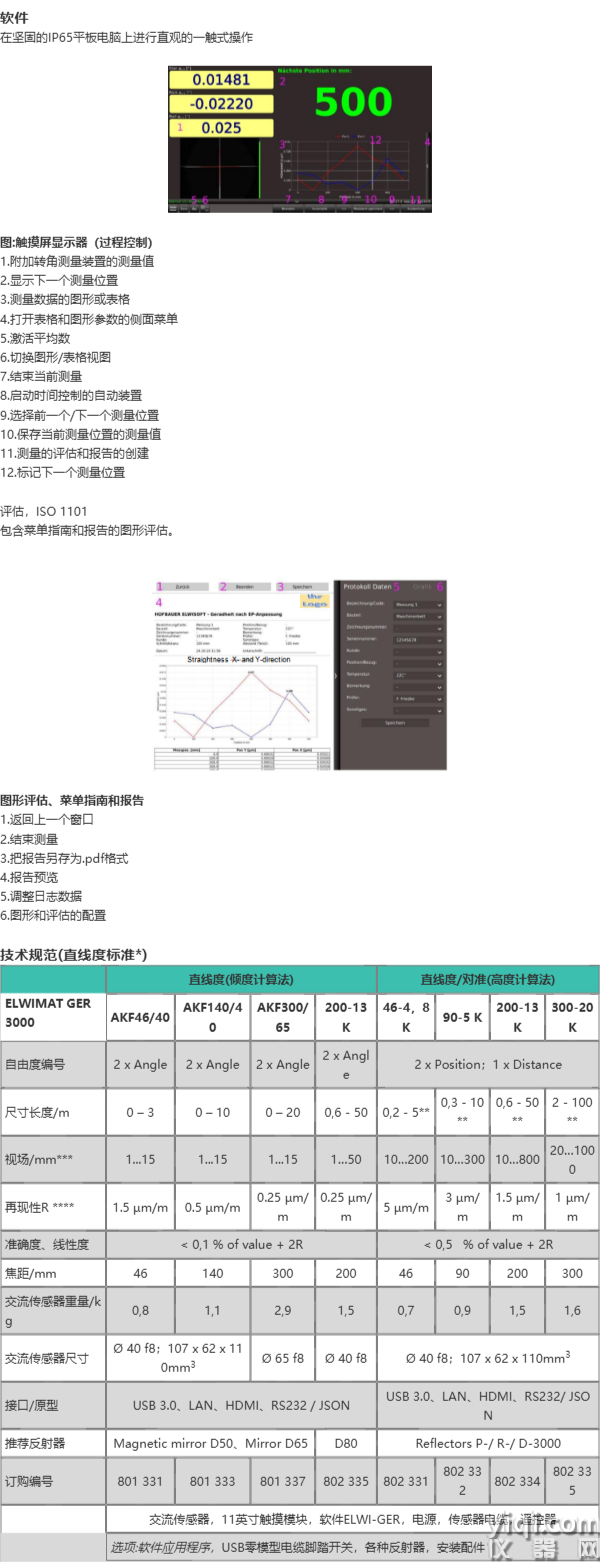Open the touch screen process control screenshot
Viewport: 600px width, 1562px height.
[300, 139]
